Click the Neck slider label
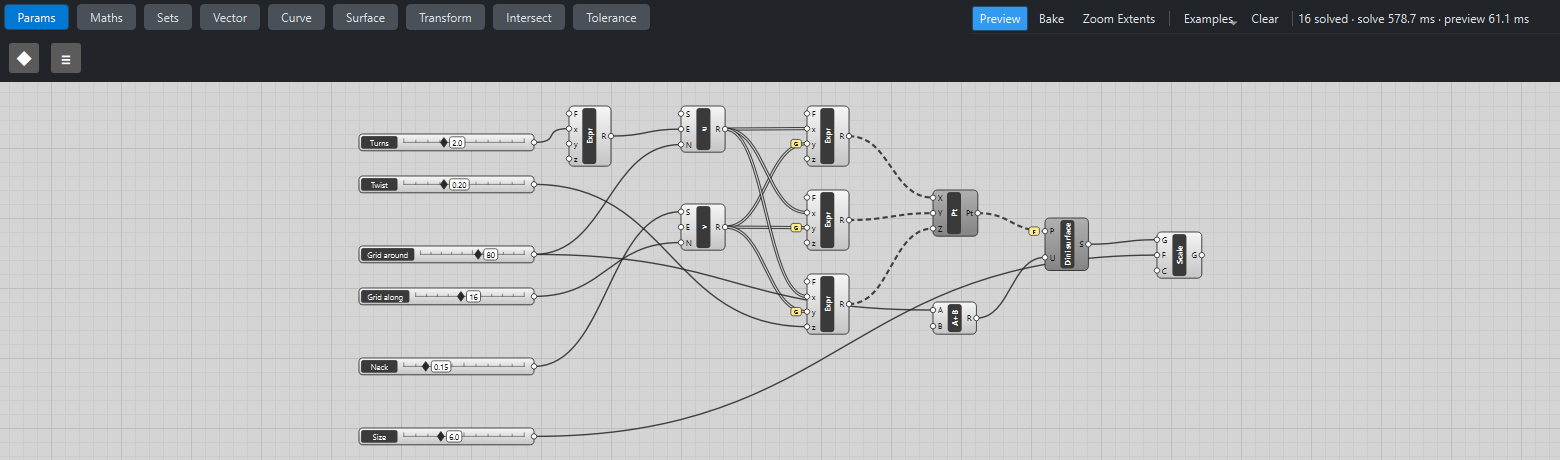1560x460 pixels. pyautogui.click(x=379, y=367)
